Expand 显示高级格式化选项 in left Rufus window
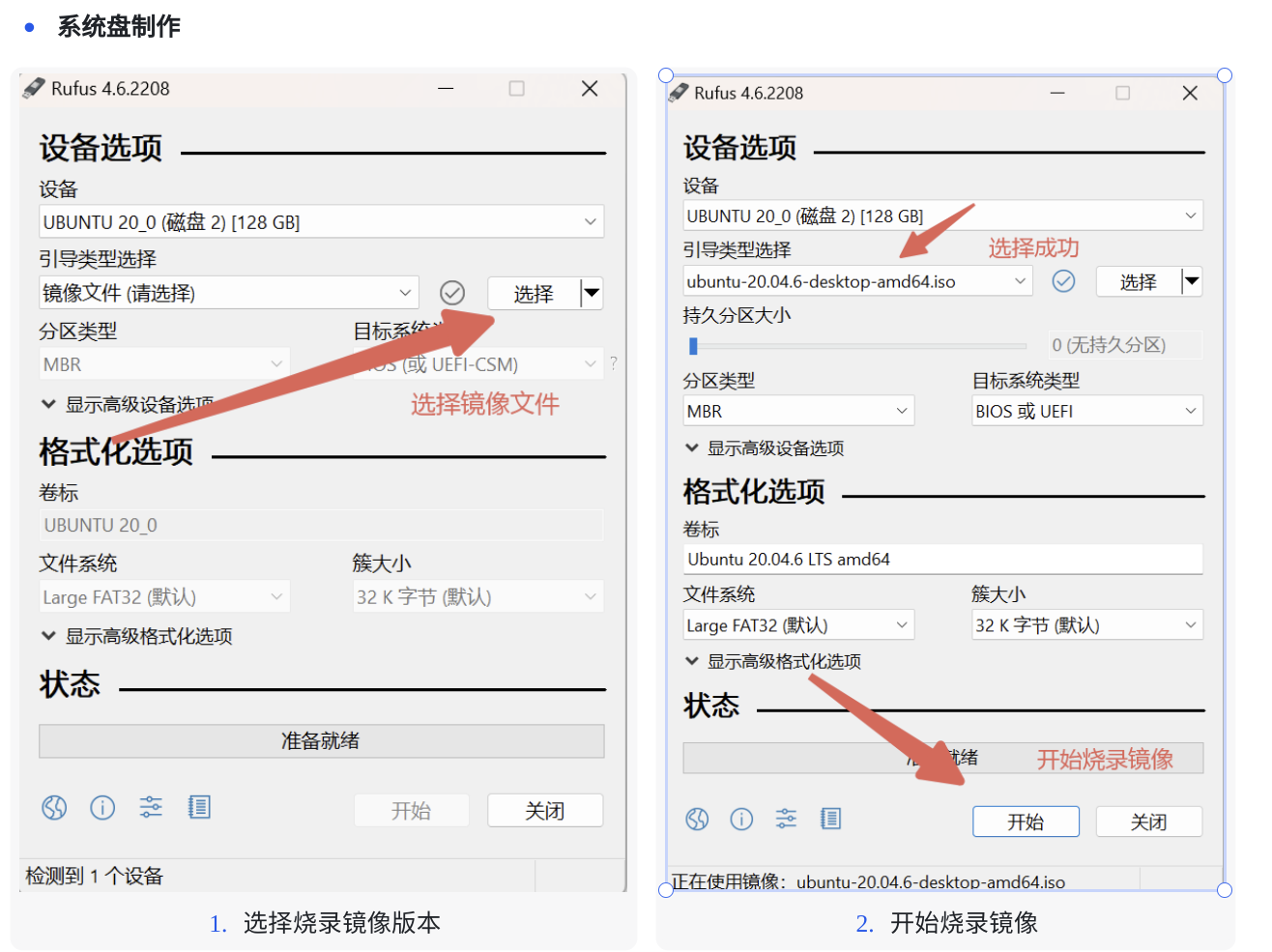This screenshot has width=1272, height=952. [x=136, y=636]
